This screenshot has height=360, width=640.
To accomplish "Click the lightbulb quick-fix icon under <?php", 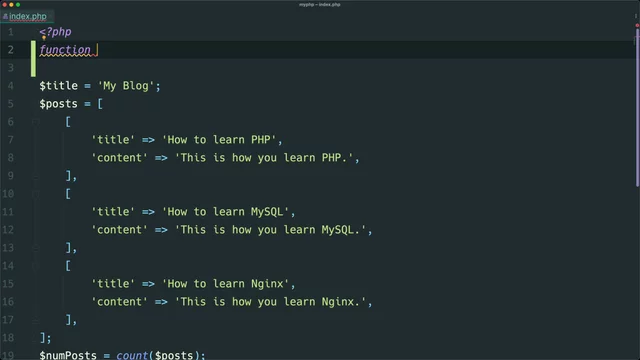I will pos(44,38).
